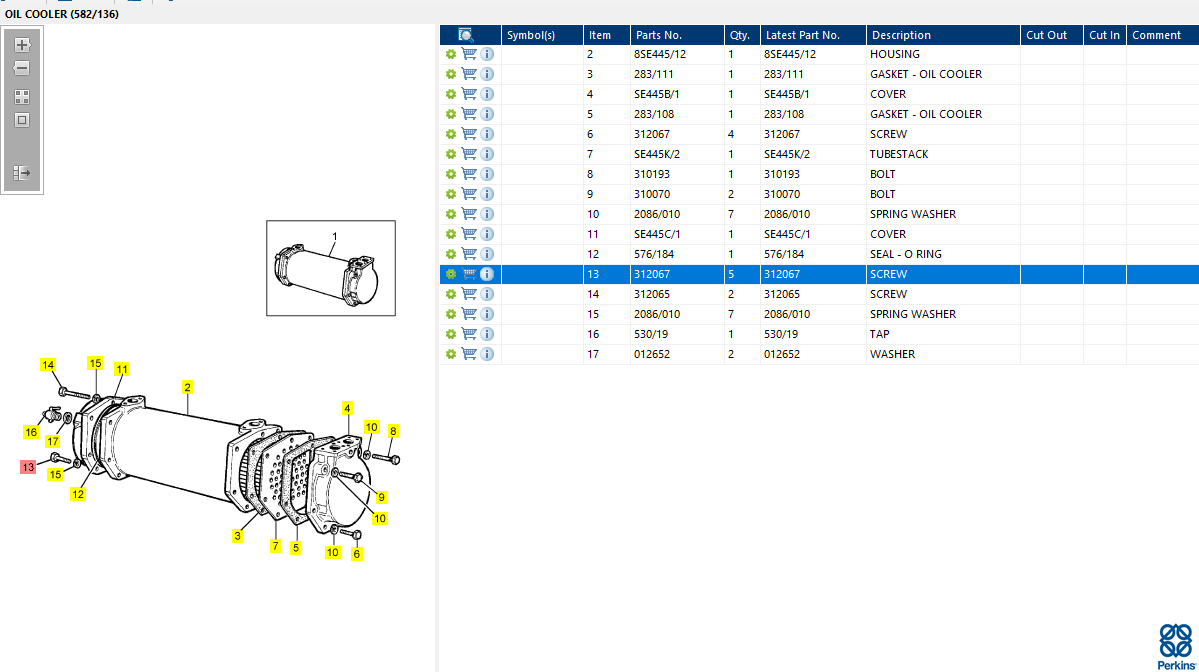
Task: Click the Cut Out column header
Action: [x=1051, y=35]
